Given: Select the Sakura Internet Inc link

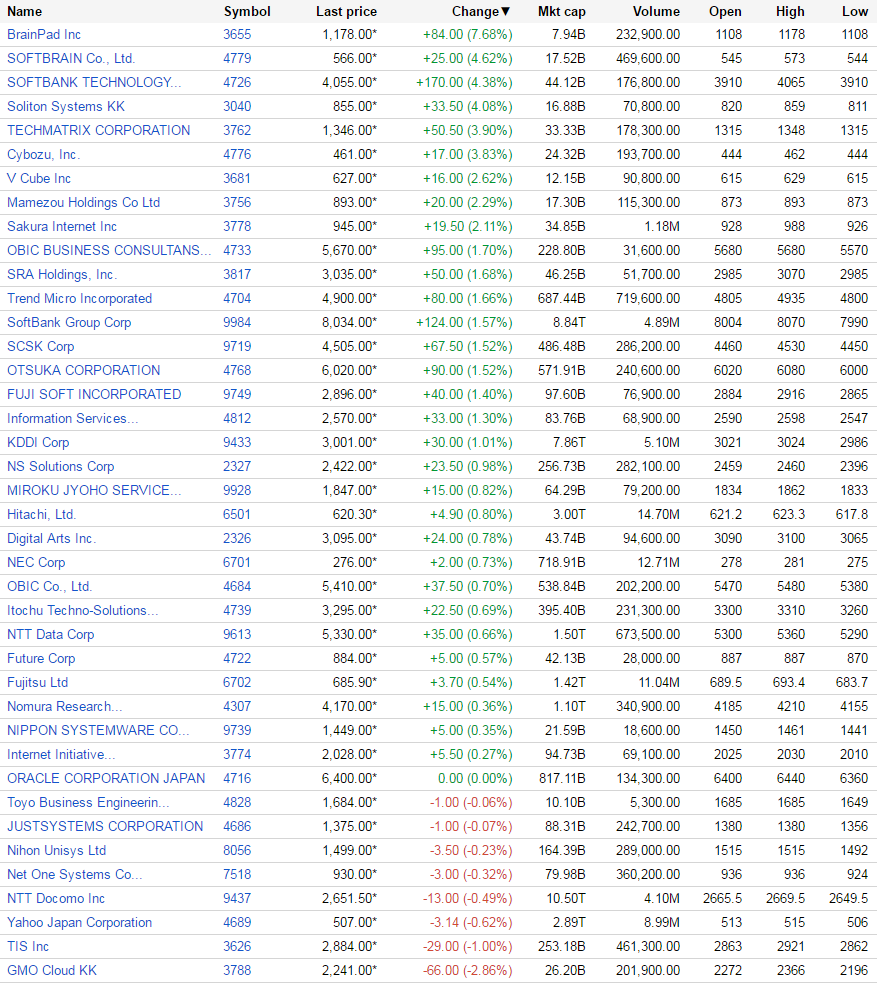Looking at the screenshot, I should point(62,226).
